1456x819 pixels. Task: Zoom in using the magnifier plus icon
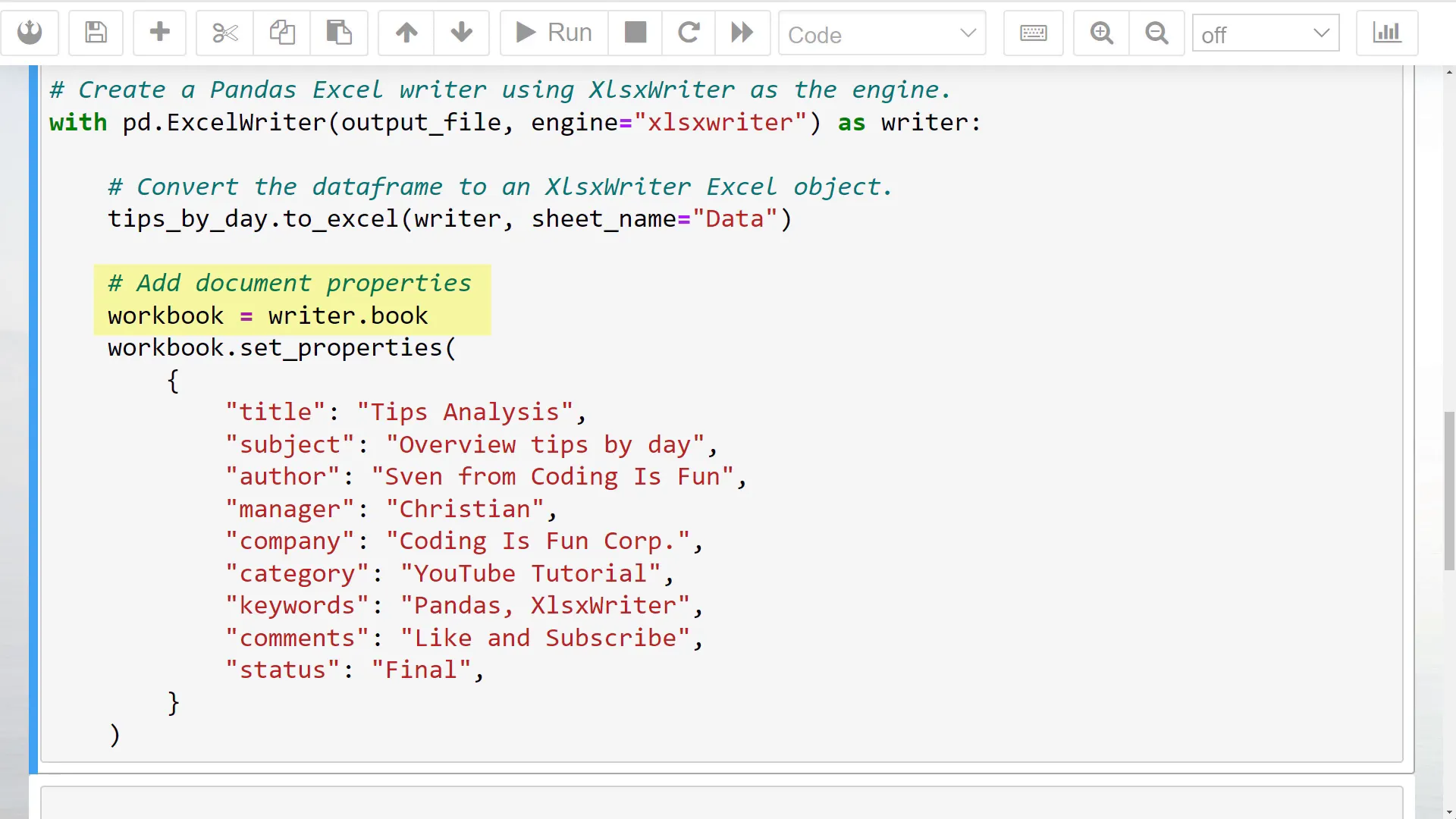1100,33
